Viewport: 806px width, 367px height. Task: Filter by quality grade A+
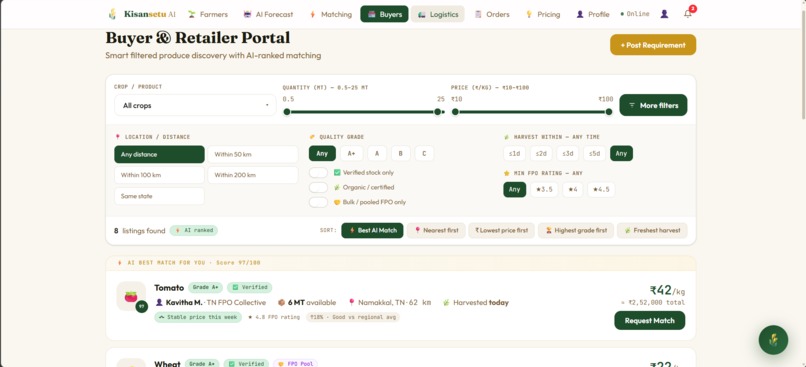[x=352, y=153]
